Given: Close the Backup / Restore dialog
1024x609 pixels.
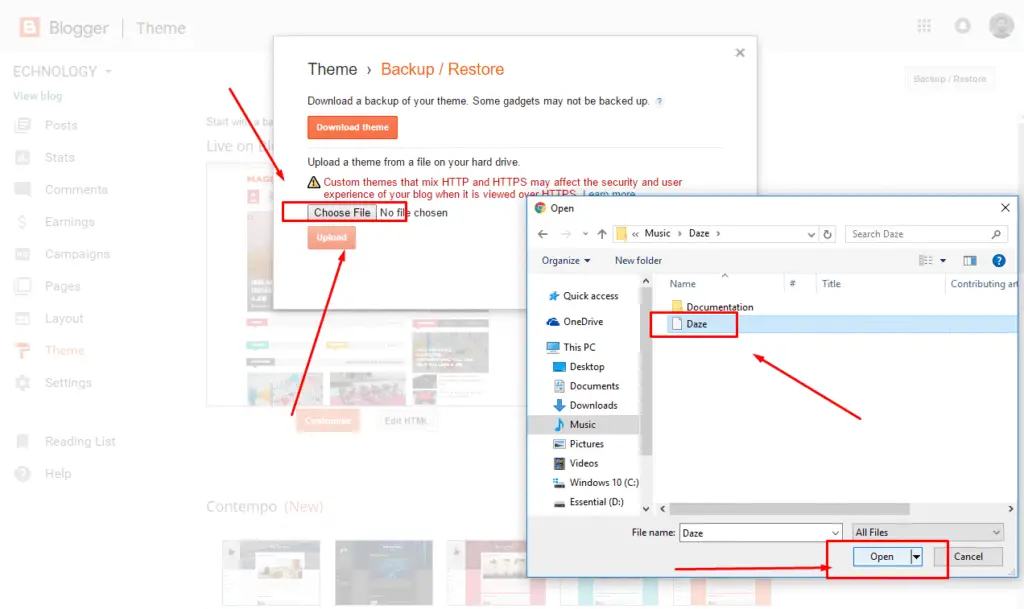Looking at the screenshot, I should click(740, 53).
